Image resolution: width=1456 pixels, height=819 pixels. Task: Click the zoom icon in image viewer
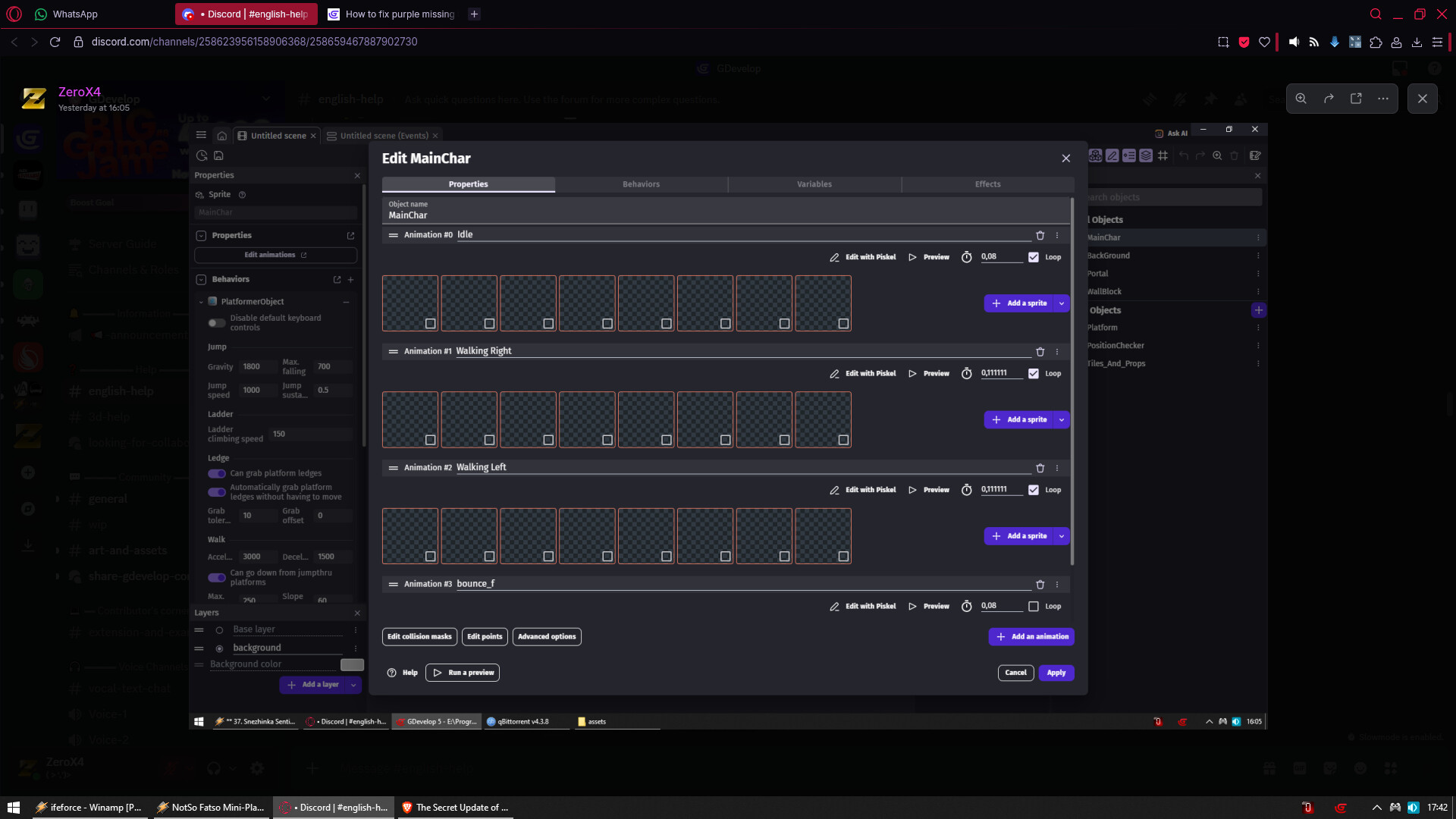1301,99
